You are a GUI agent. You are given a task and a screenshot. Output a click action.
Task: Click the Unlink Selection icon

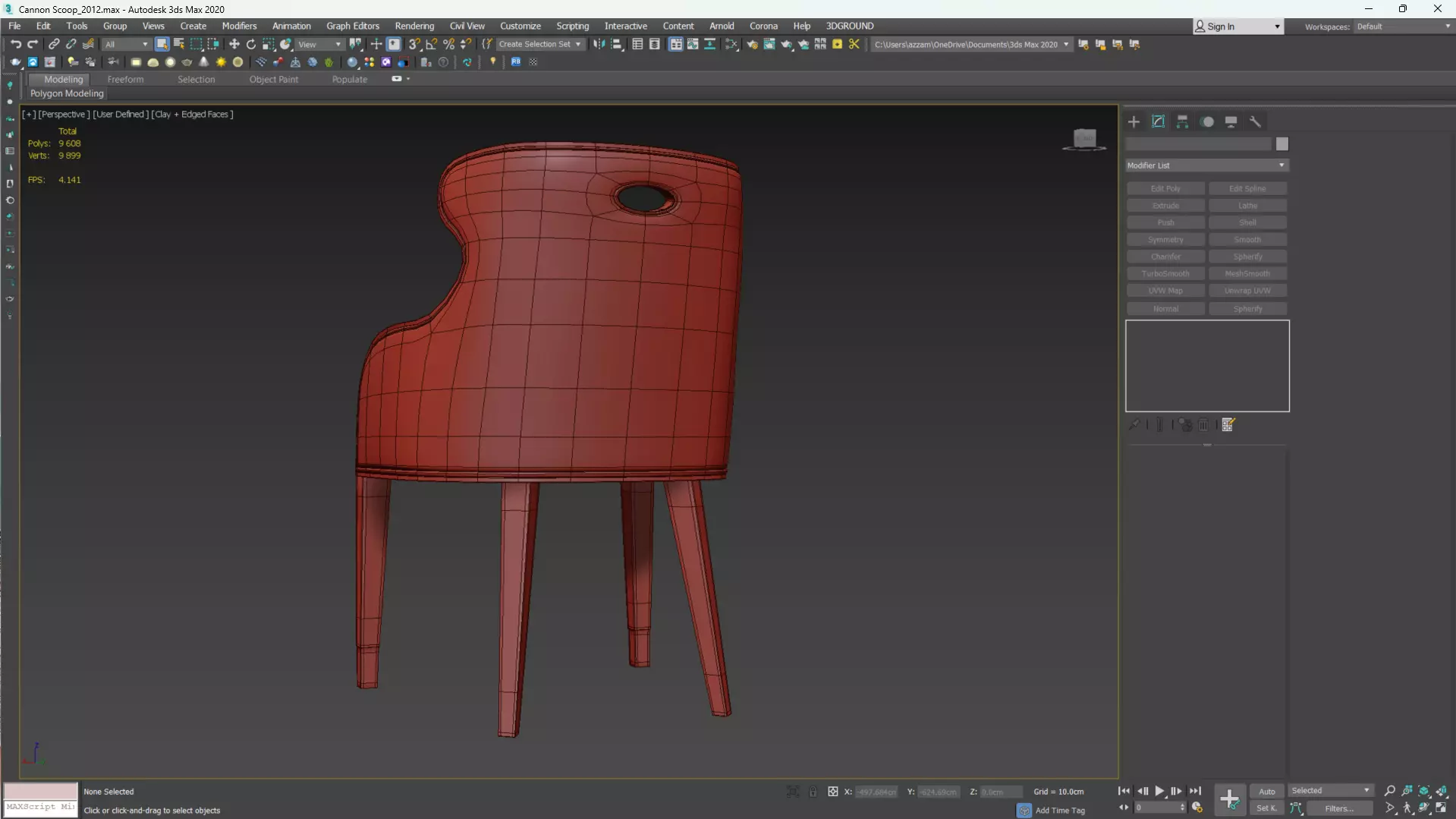click(x=71, y=45)
